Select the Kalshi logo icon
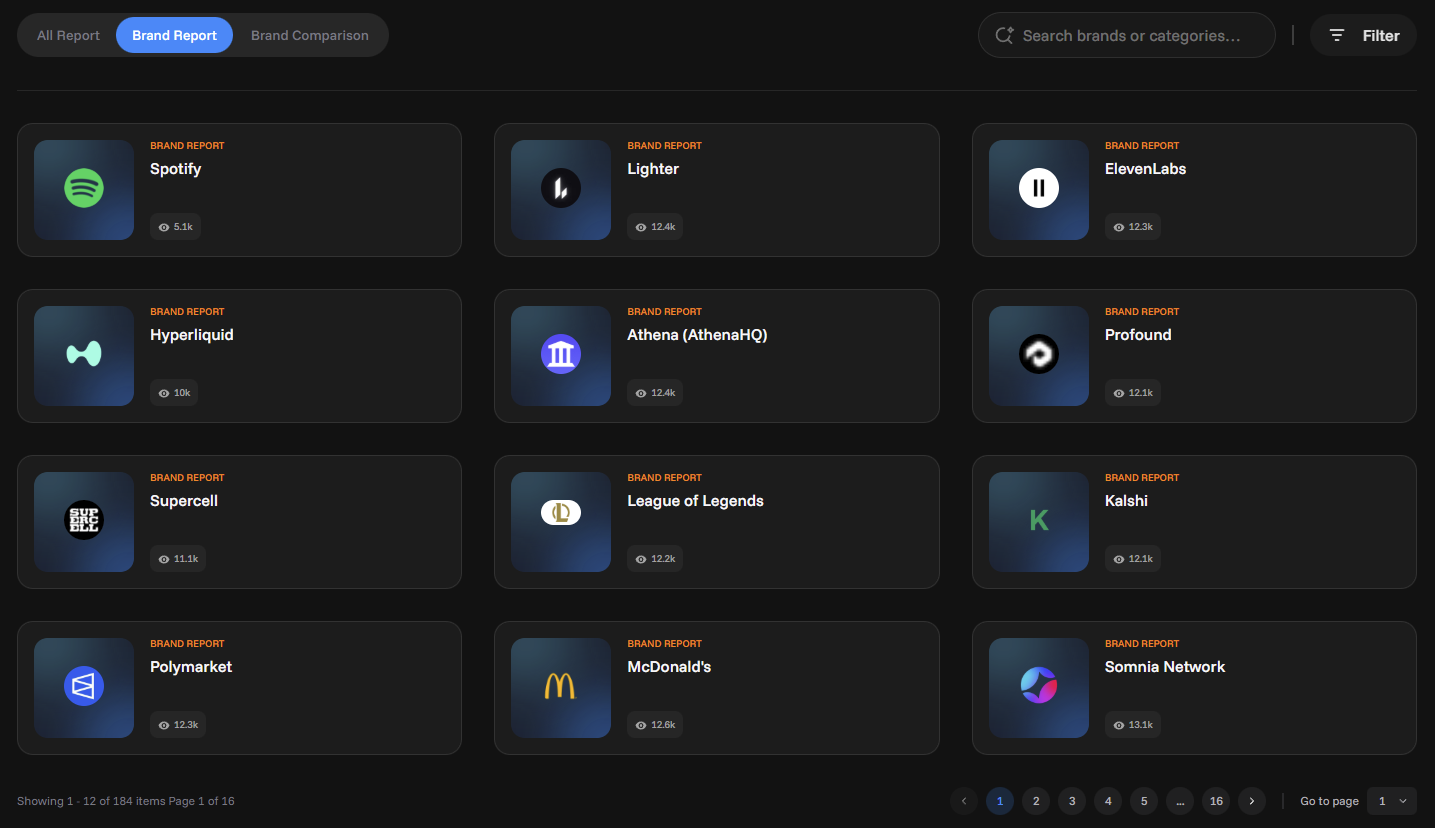The image size is (1435, 828). point(1038,522)
